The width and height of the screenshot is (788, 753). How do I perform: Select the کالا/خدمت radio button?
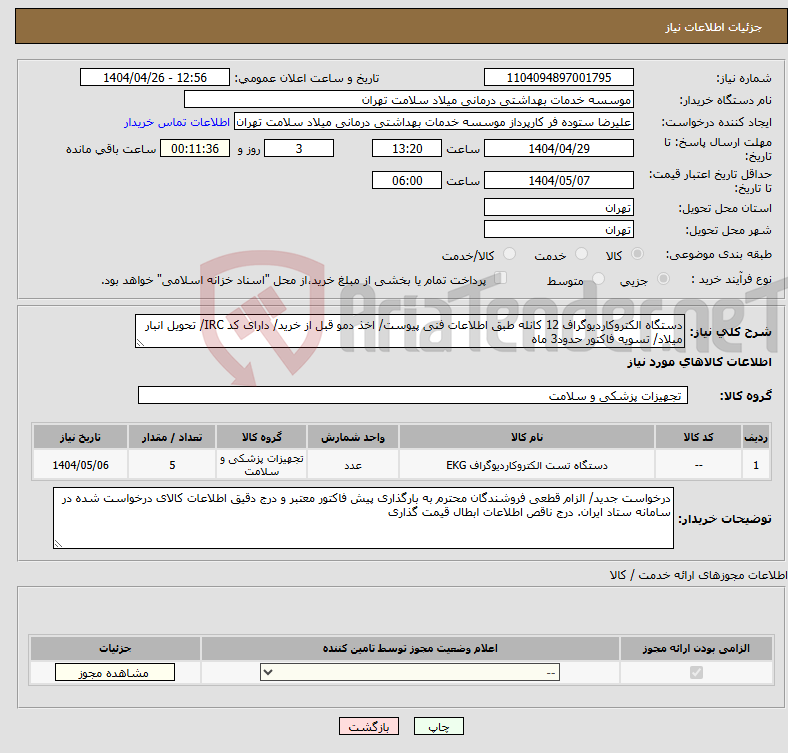tap(509, 254)
